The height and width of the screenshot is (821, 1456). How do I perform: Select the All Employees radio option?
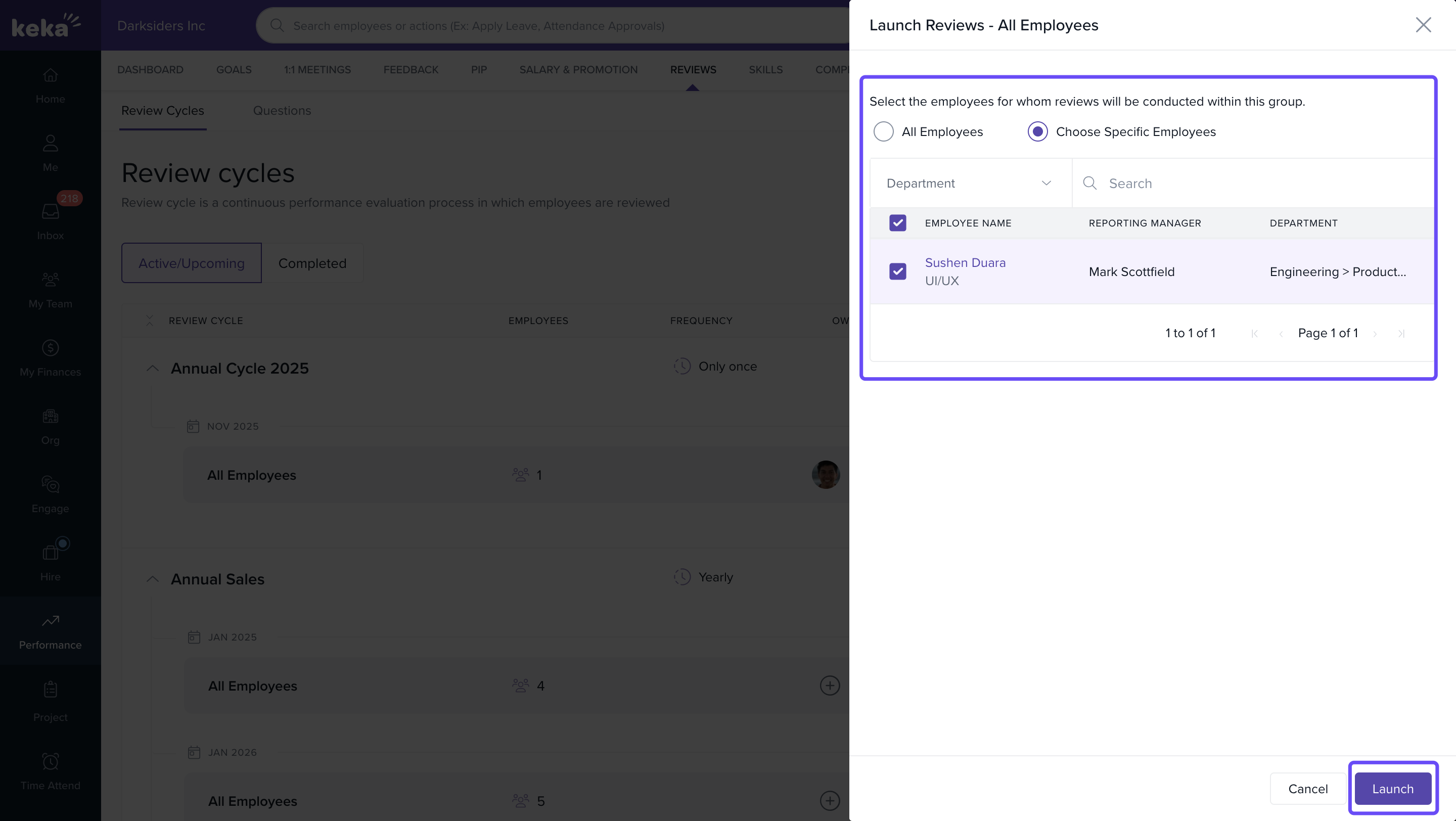[x=883, y=131]
